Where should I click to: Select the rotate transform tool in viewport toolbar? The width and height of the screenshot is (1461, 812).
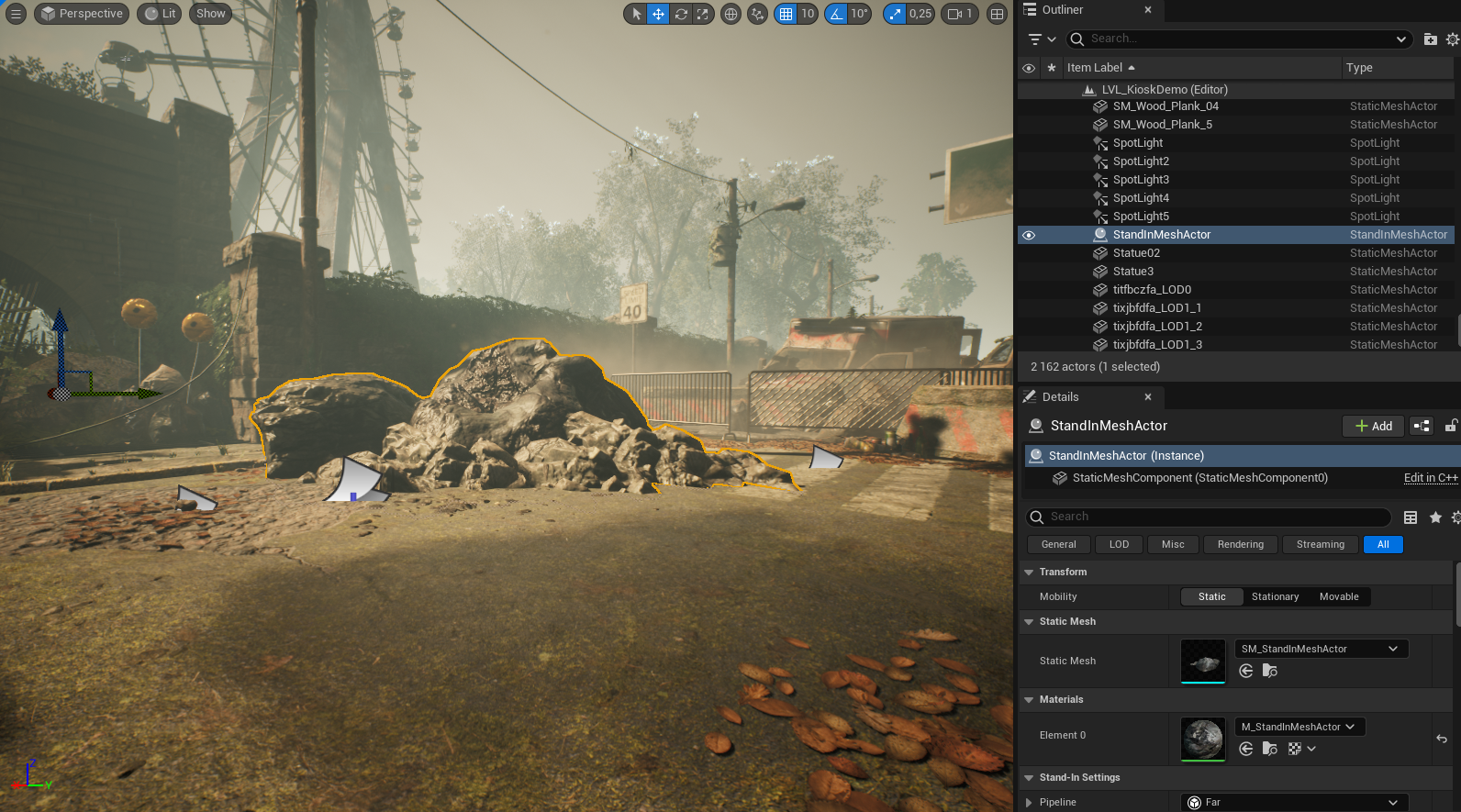click(x=681, y=14)
